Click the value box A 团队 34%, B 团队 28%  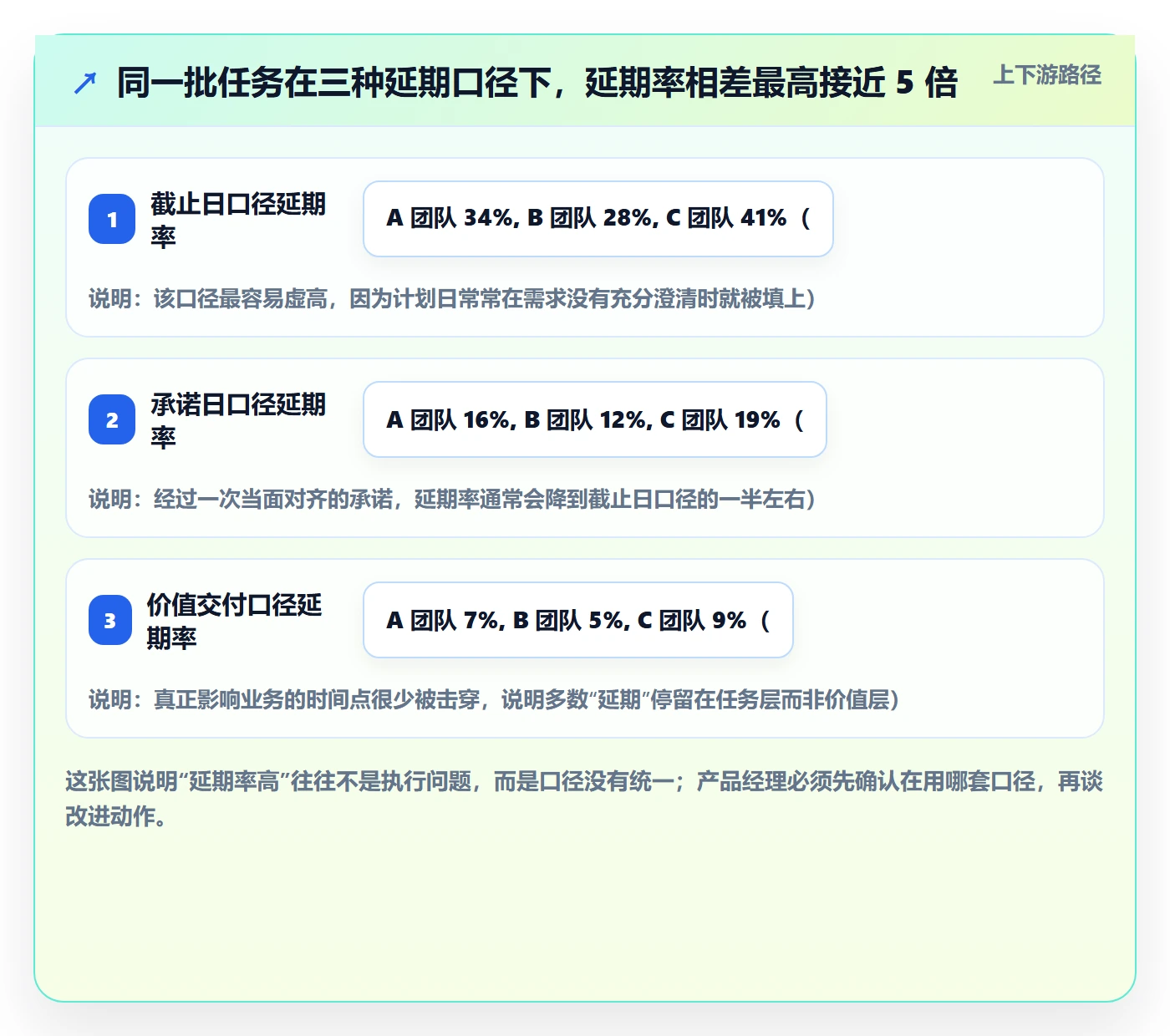click(598, 219)
